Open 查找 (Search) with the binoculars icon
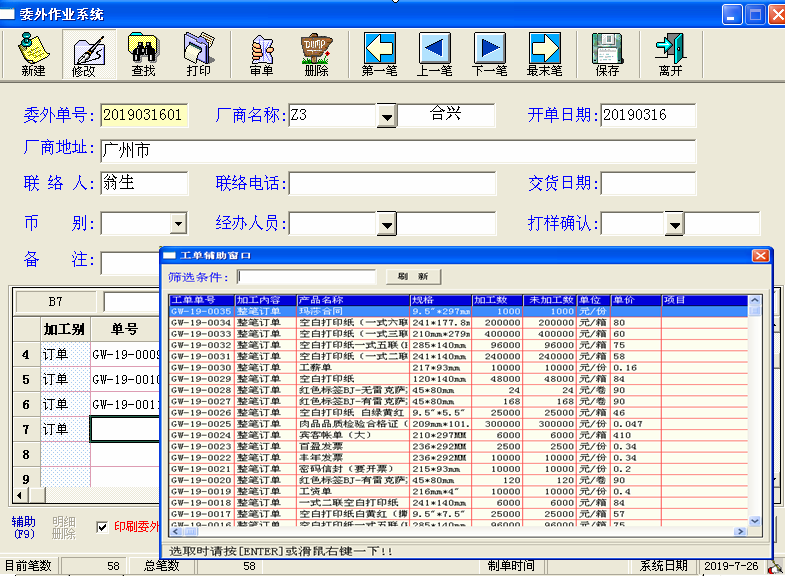 click(143, 54)
